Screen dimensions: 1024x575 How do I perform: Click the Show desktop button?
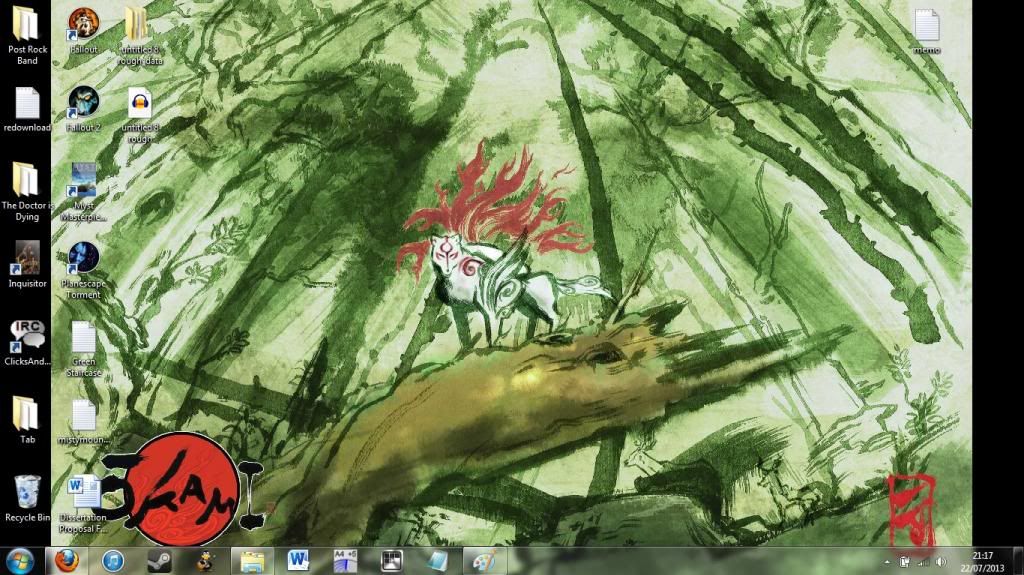click(x=1017, y=561)
